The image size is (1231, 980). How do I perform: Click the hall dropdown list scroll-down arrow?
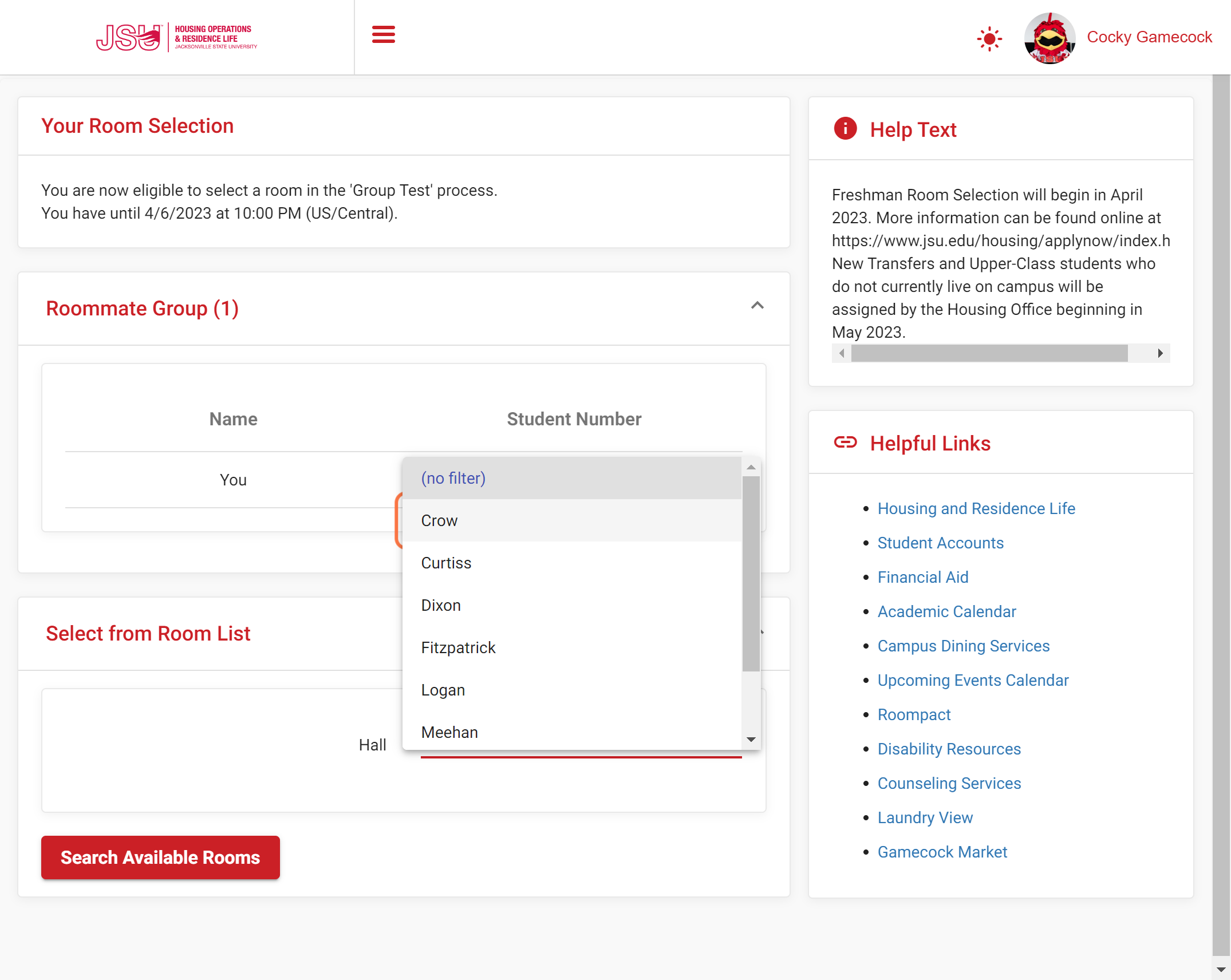pyautogui.click(x=751, y=739)
